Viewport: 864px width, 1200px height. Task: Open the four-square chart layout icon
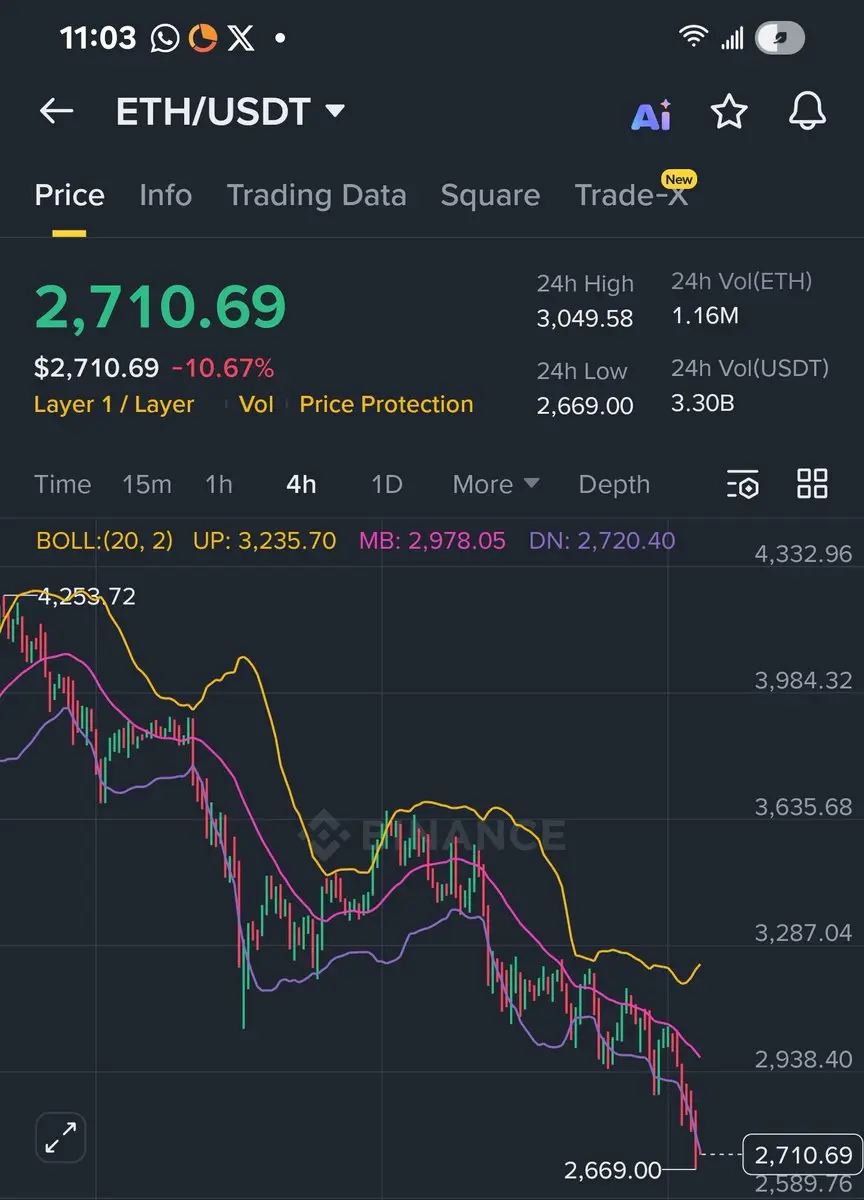point(812,483)
